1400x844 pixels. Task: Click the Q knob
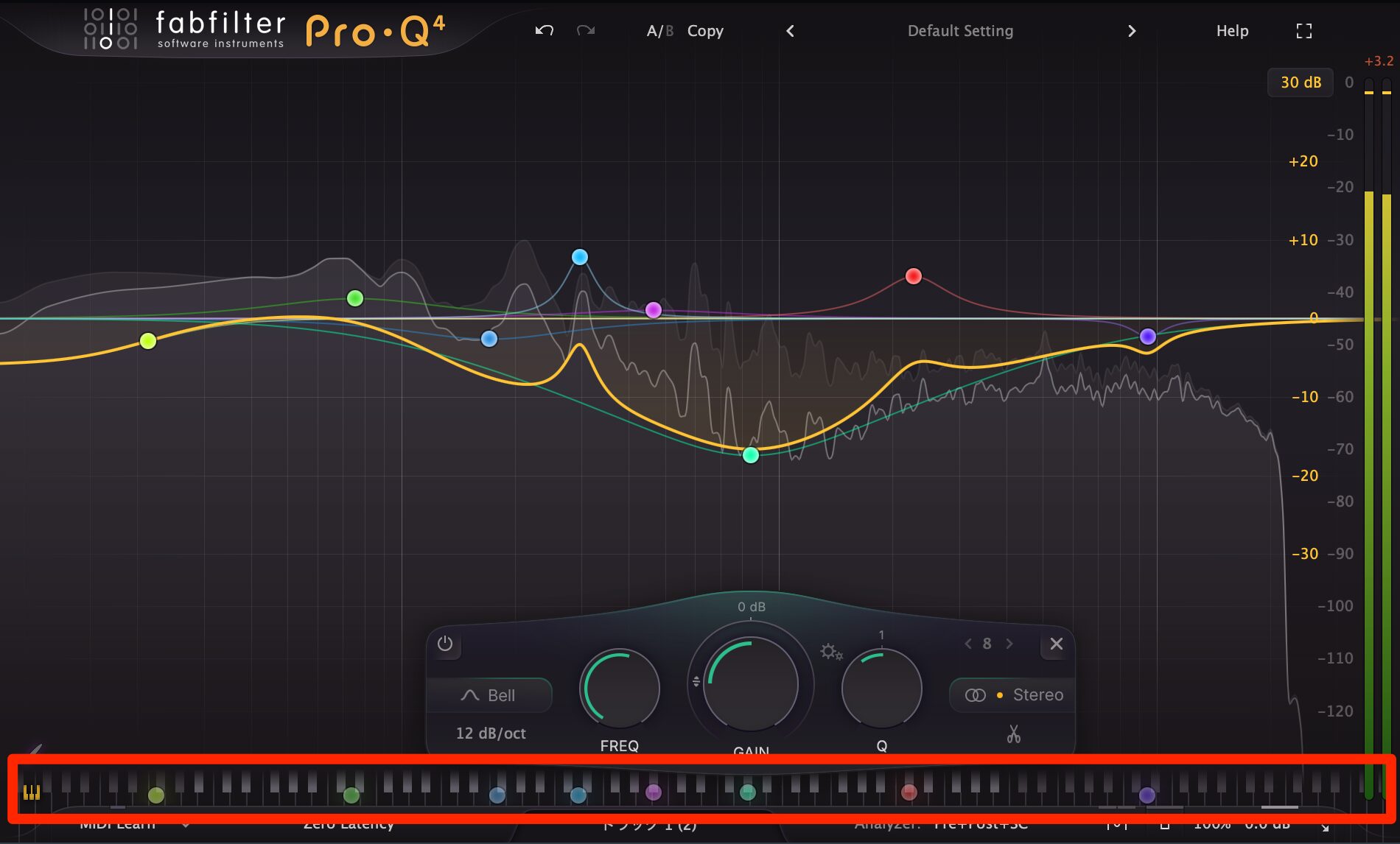tap(882, 689)
